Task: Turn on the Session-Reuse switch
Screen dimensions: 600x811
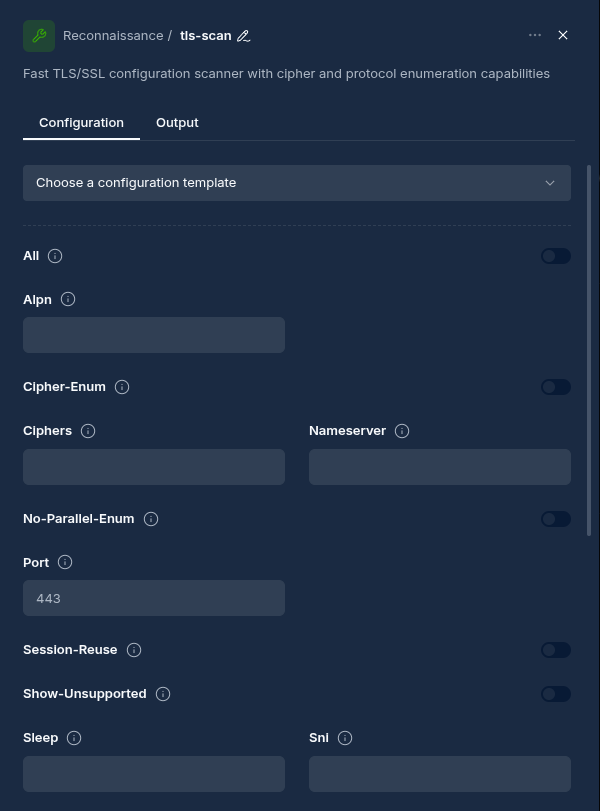Action: click(x=555, y=650)
